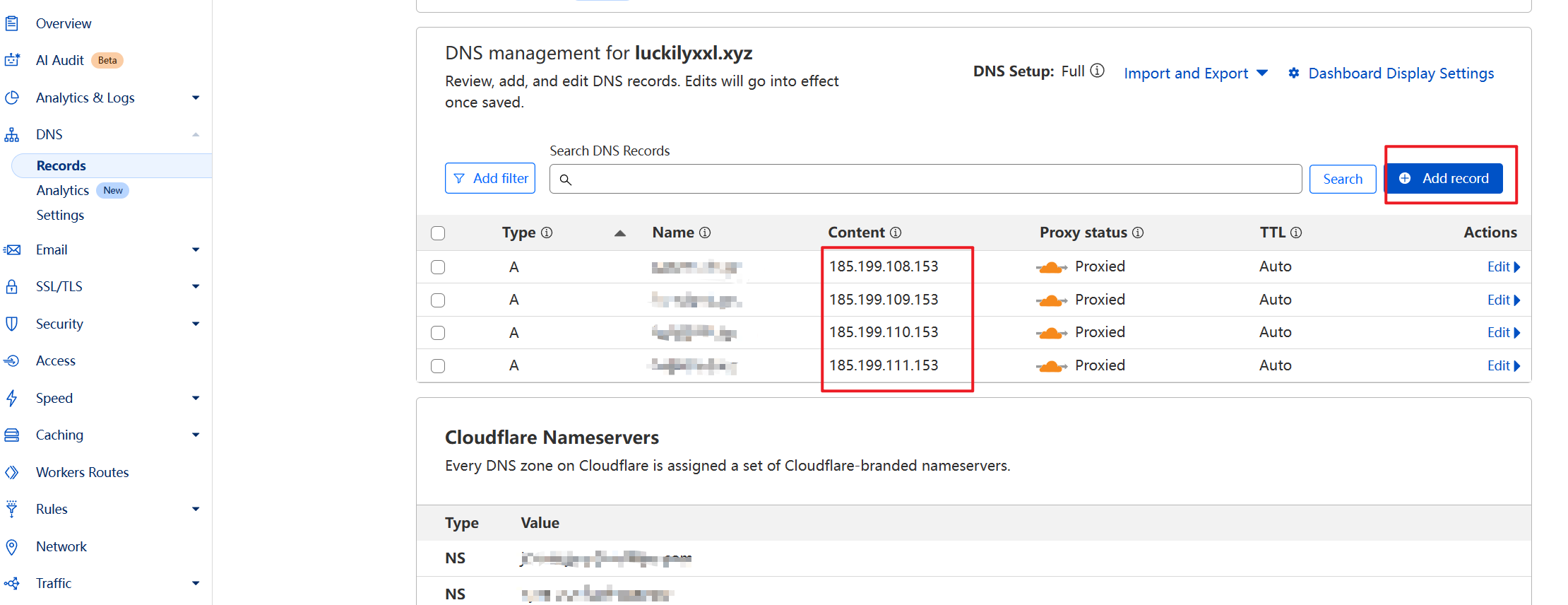Open Dashboard Display Settings link

(x=1401, y=74)
